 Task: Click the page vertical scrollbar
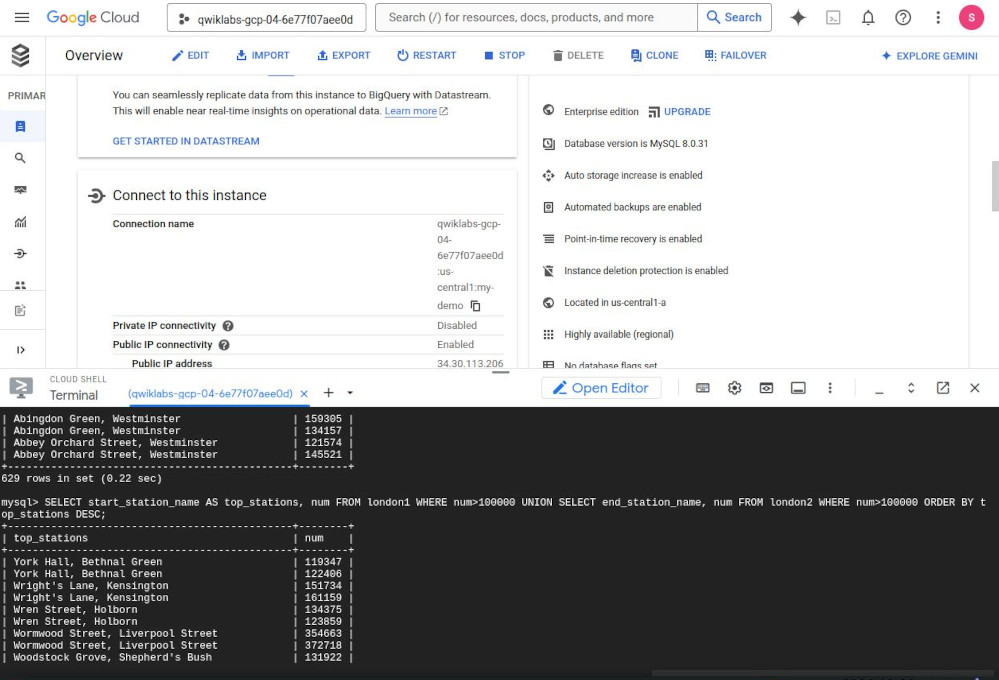click(x=995, y=186)
